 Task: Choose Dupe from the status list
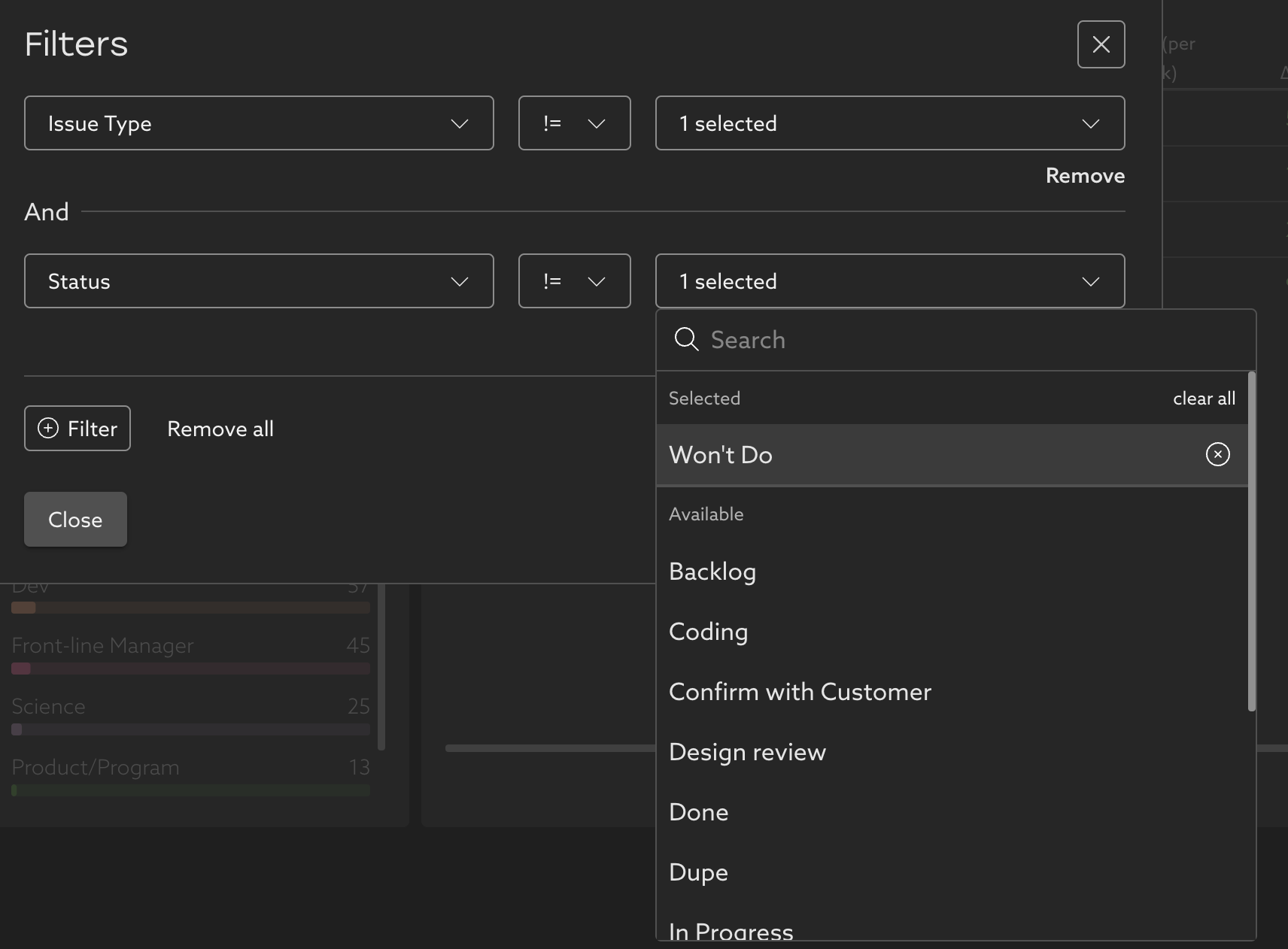(698, 872)
